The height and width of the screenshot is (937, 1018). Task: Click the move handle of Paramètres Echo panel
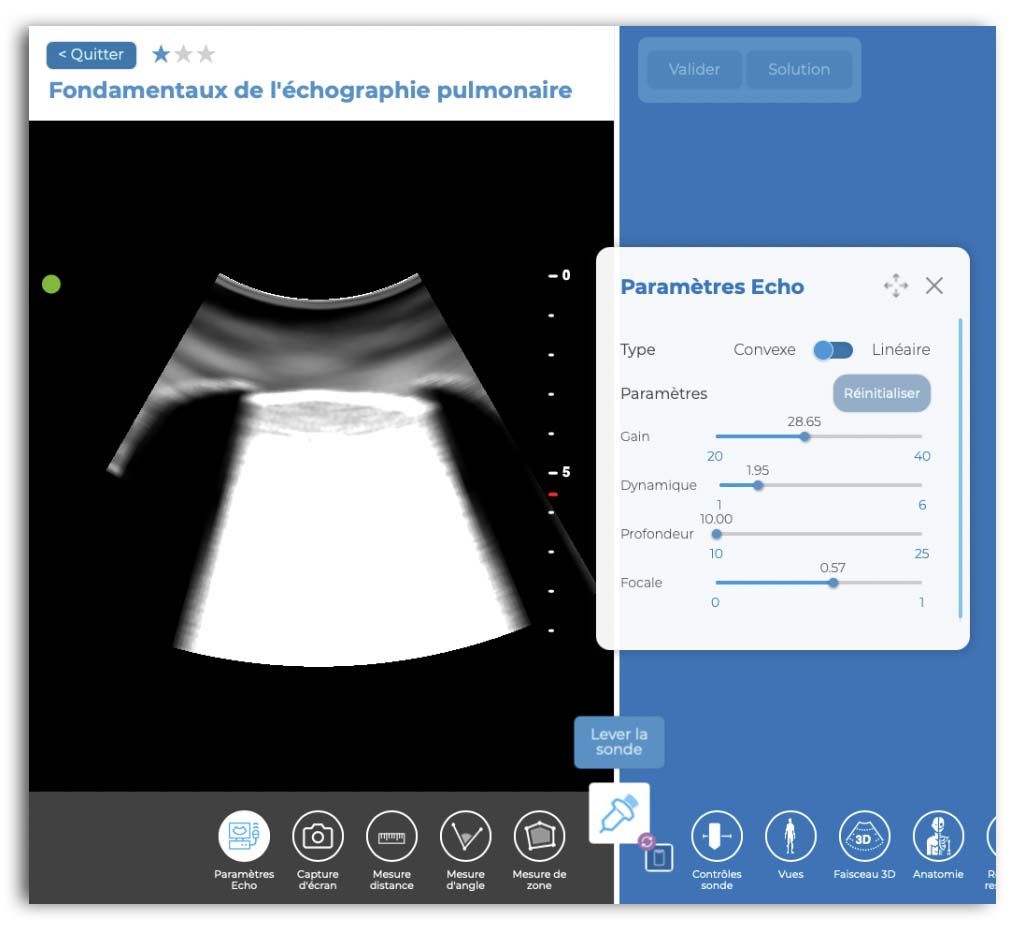(x=895, y=286)
